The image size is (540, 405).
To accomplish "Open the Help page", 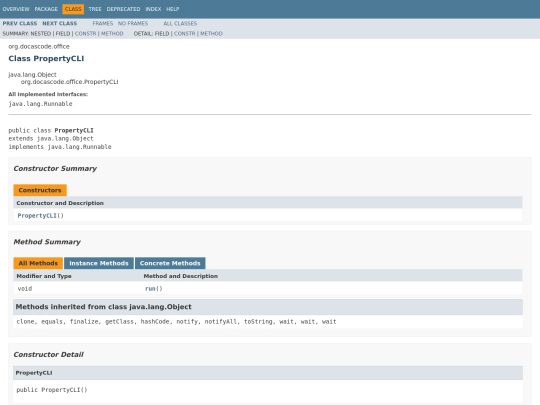I will (173, 9).
